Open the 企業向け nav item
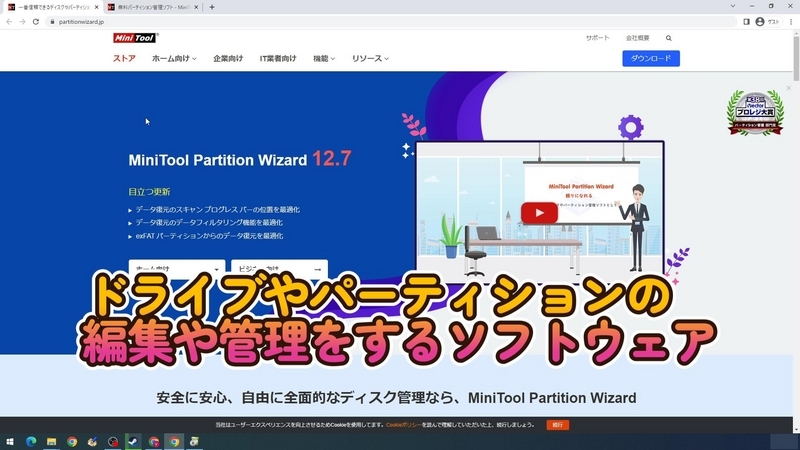The height and width of the screenshot is (450, 800). point(228,59)
